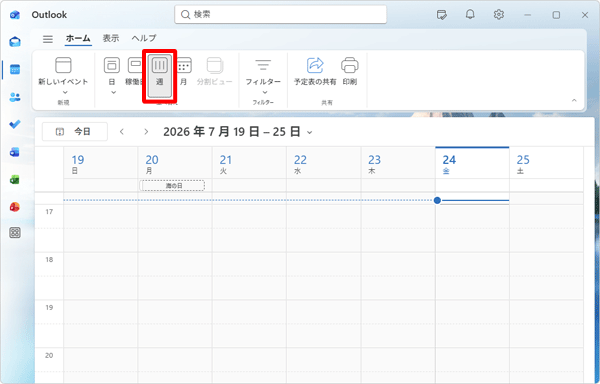The image size is (600, 384).
Task: Open the notifications bell
Action: [470, 15]
